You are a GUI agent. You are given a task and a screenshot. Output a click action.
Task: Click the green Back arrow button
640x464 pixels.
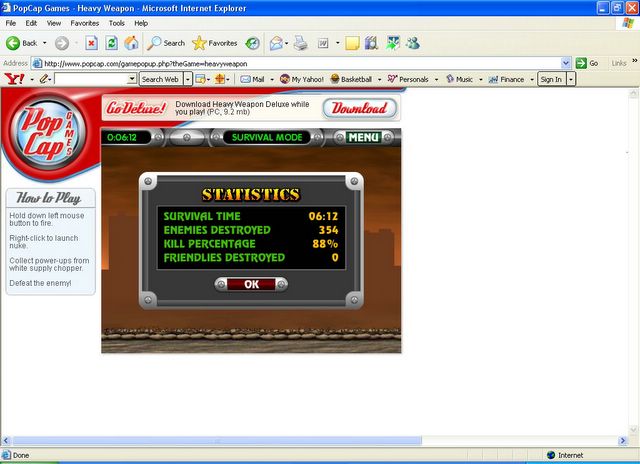13,43
